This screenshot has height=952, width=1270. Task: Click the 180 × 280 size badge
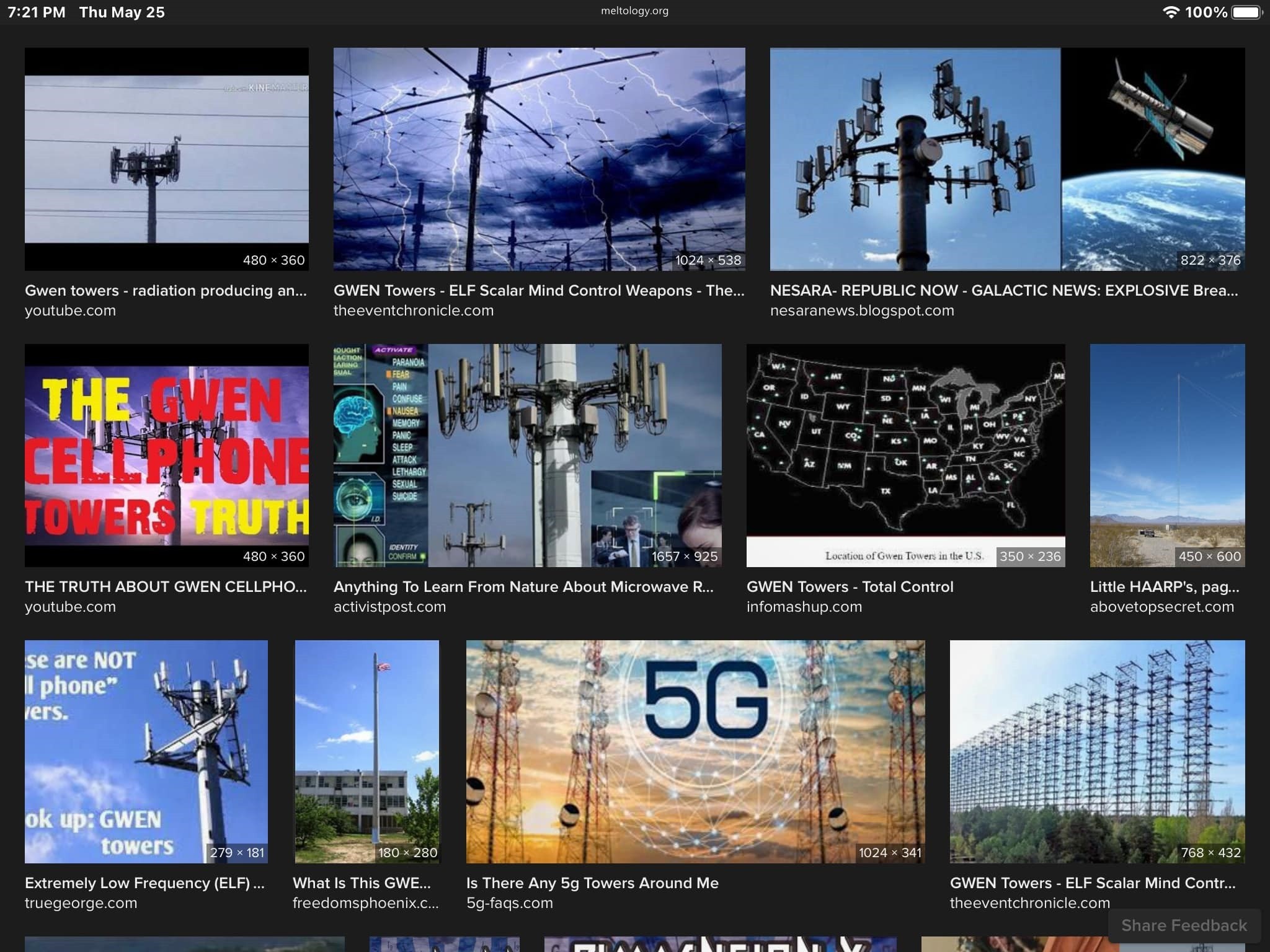pos(408,853)
